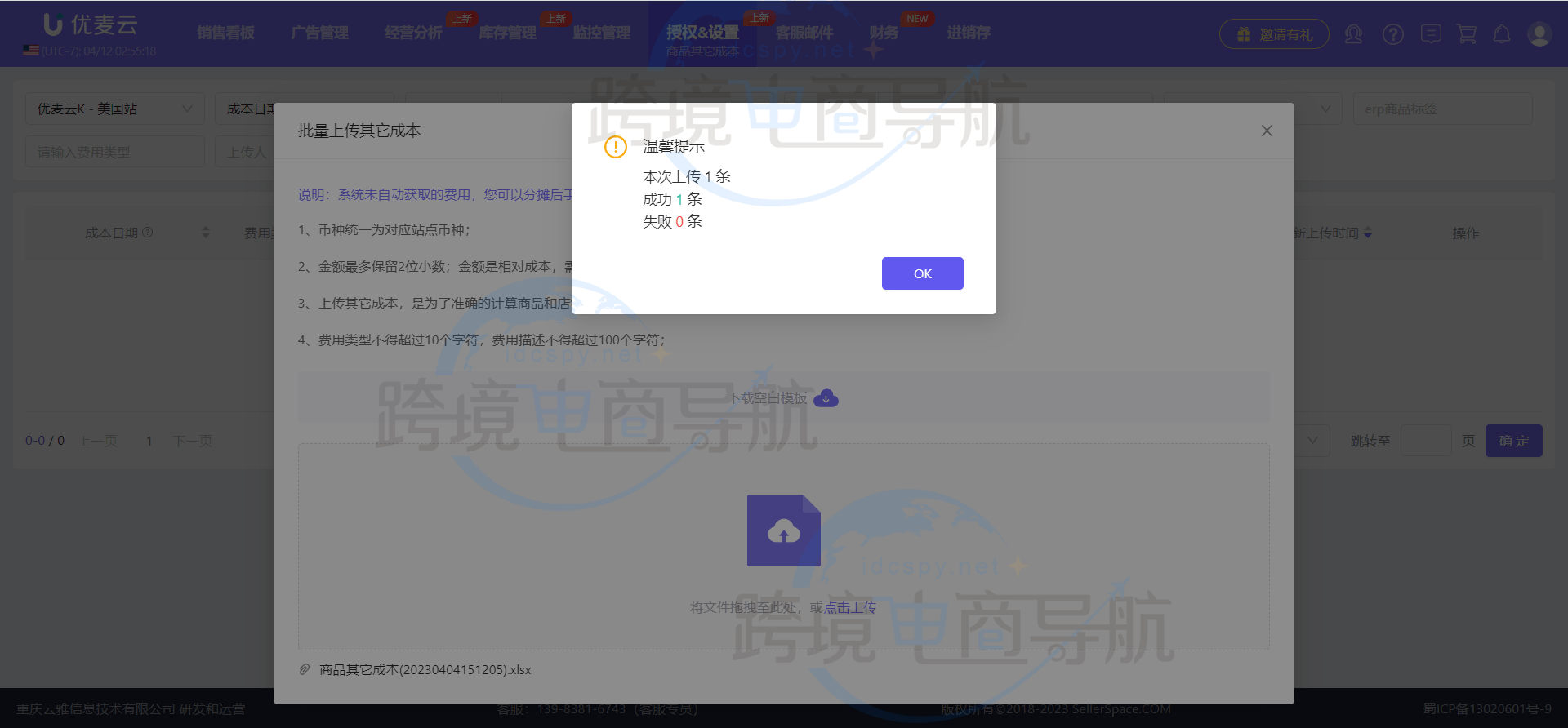Click the OK button in the alert
This screenshot has width=1568, height=728.
(x=922, y=273)
